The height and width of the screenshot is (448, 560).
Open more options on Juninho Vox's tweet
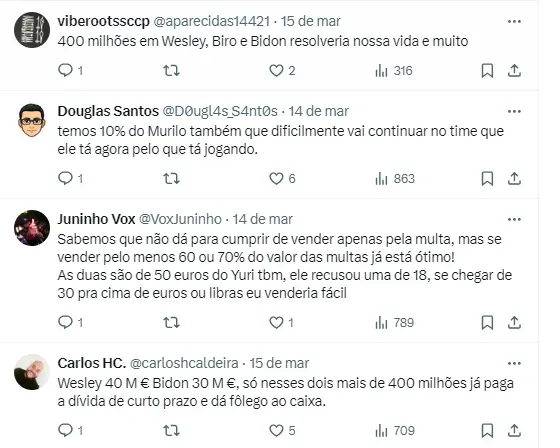point(514,219)
